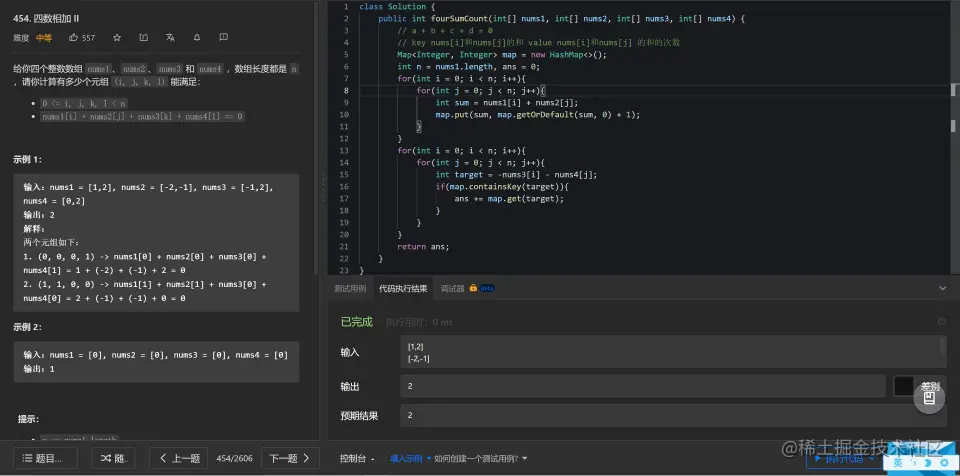Click the 454/2606 problem counter
The height and width of the screenshot is (476, 960).
pos(235,458)
